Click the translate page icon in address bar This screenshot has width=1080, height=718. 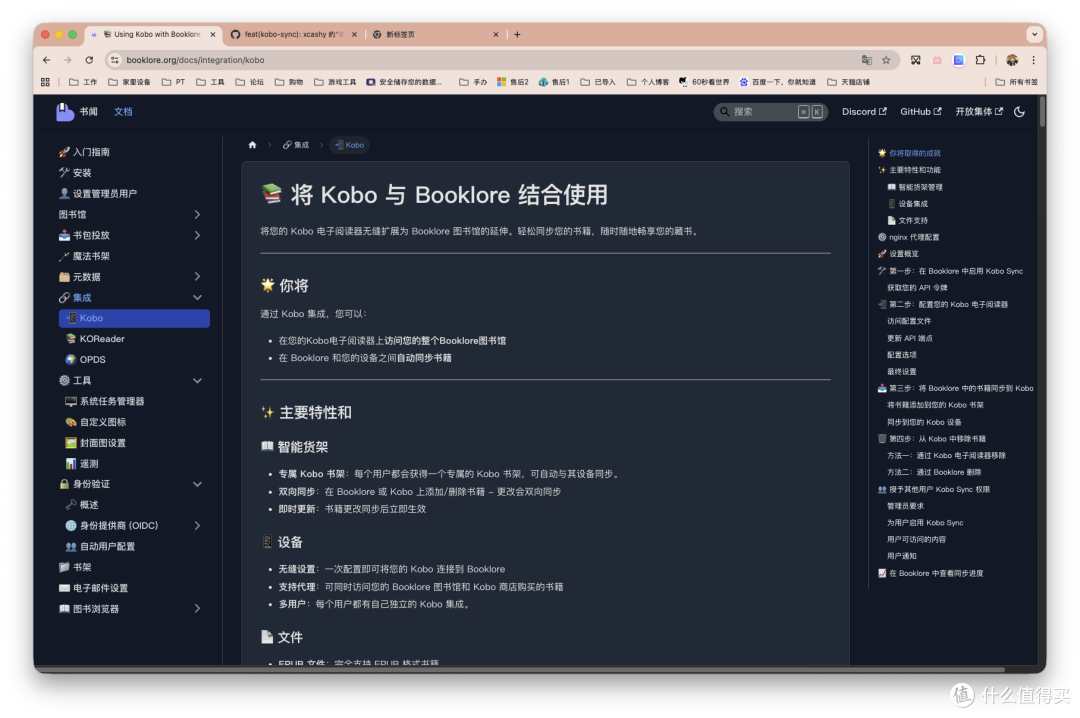(x=866, y=60)
